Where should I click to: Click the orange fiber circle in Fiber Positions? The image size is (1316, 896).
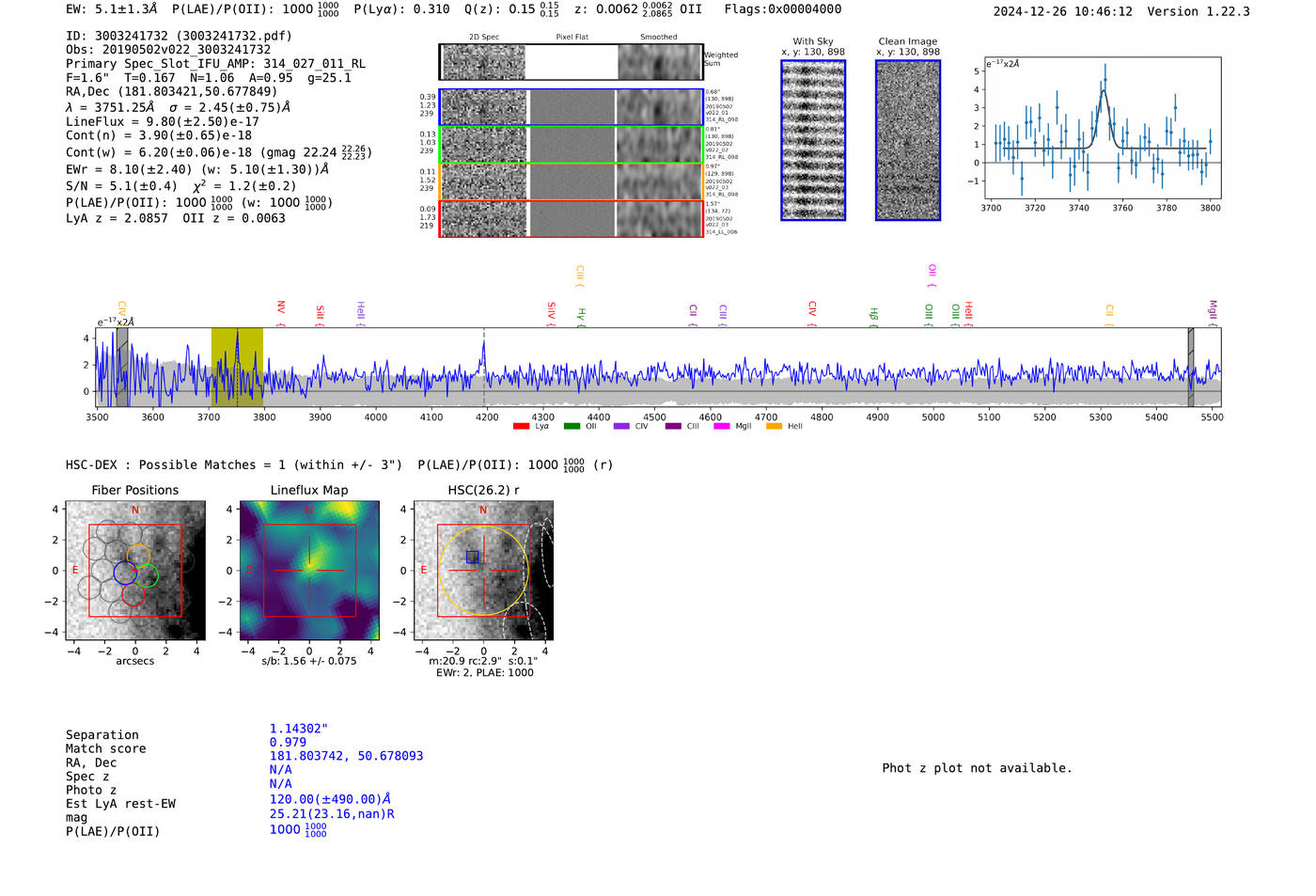138,555
